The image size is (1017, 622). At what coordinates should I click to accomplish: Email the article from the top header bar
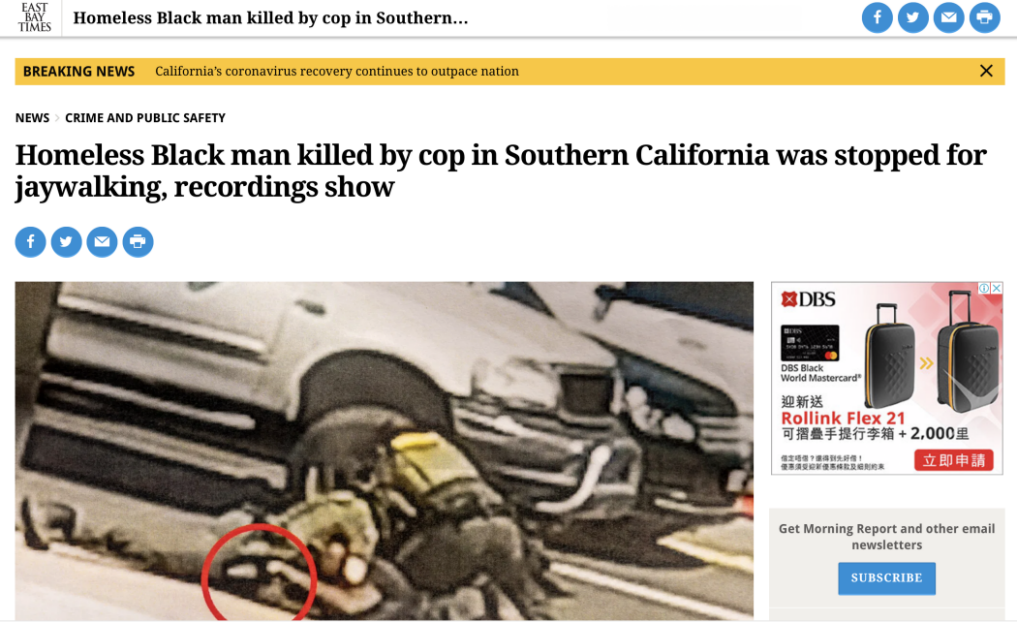pos(948,18)
